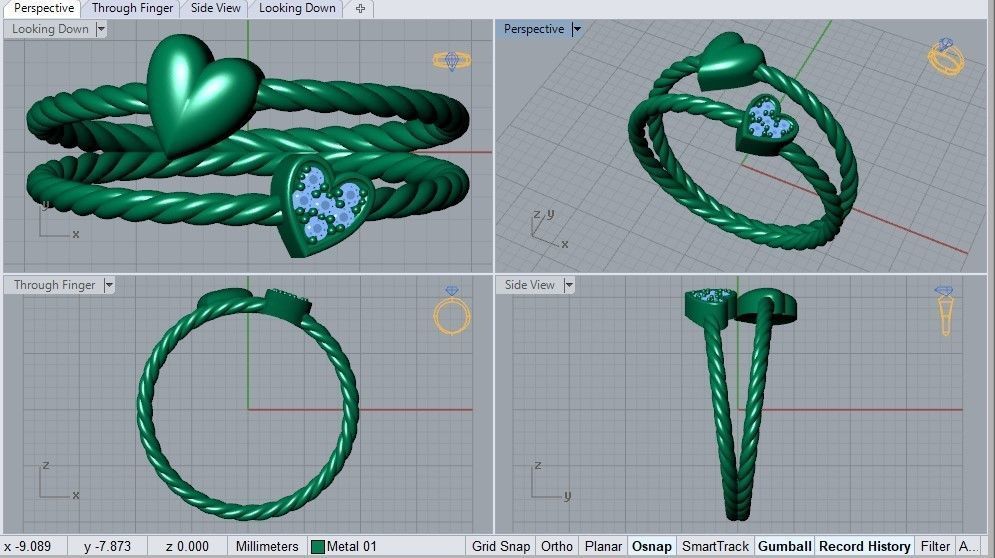Click the Metal 01 layer color swatch

318,547
